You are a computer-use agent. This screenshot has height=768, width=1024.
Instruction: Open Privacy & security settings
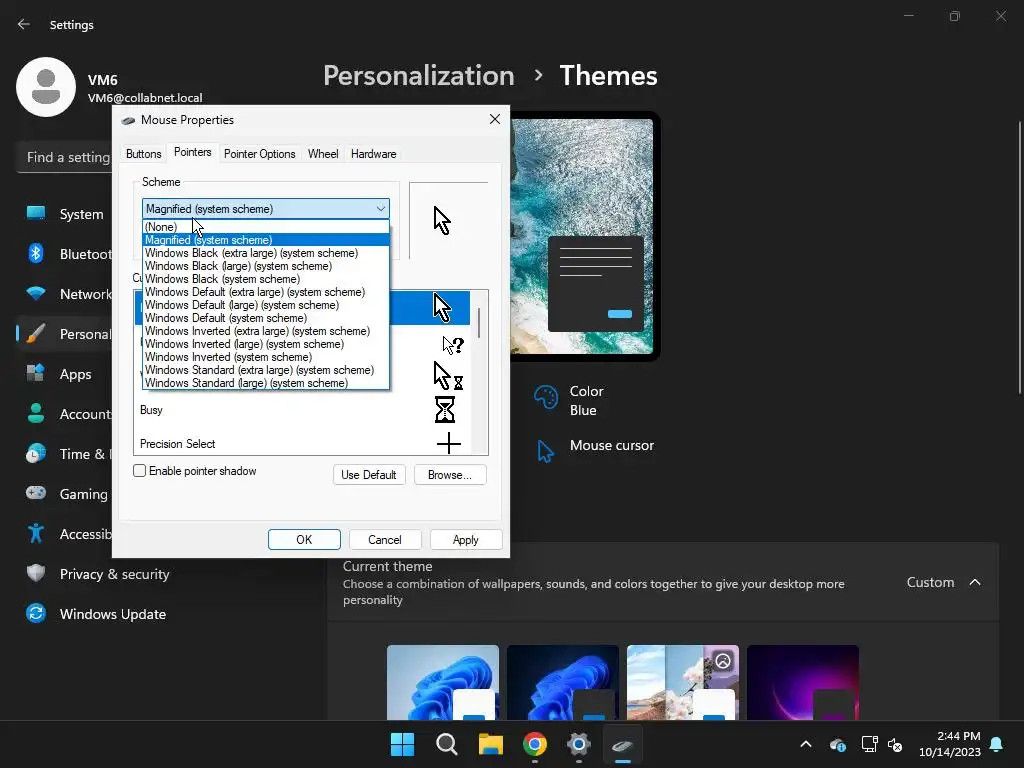pyautogui.click(x=98, y=574)
